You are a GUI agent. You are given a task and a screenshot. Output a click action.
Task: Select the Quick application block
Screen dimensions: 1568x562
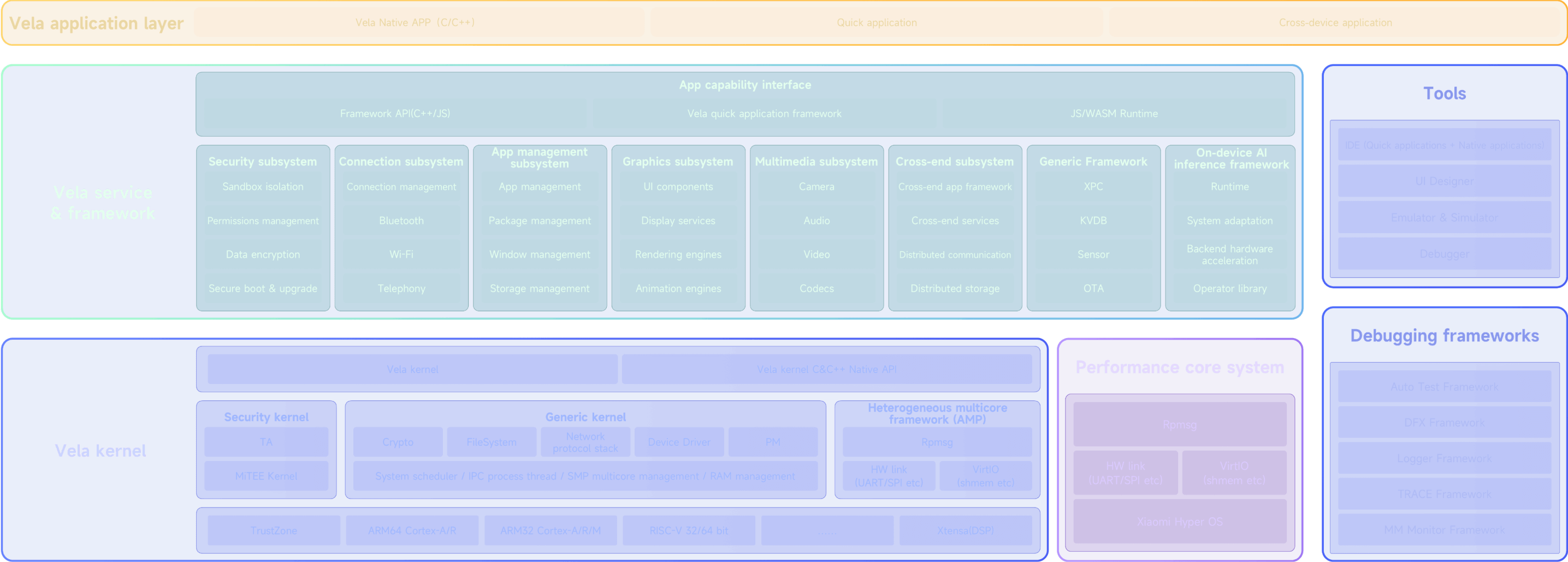click(876, 22)
